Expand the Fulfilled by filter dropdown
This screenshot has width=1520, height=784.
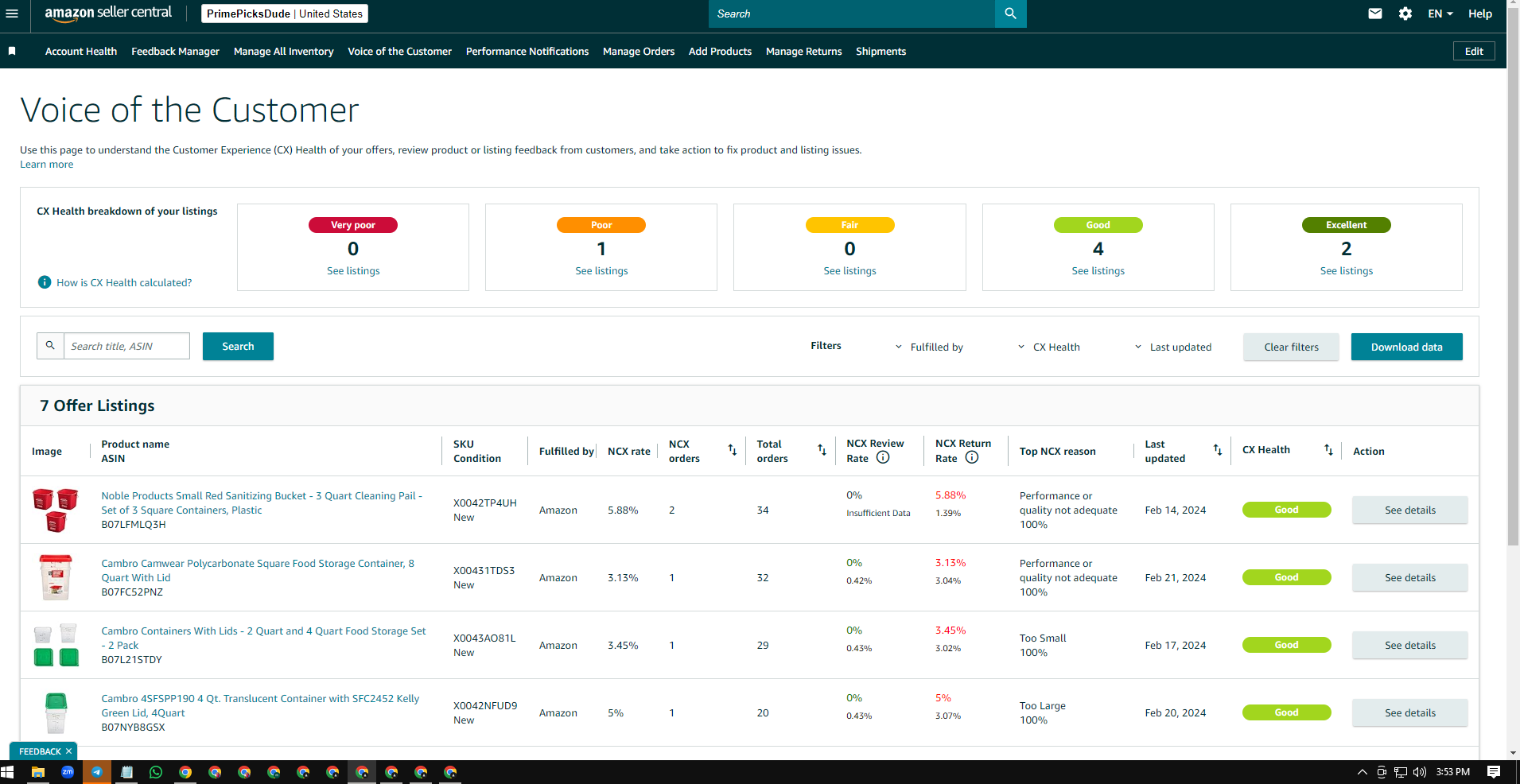[929, 347]
